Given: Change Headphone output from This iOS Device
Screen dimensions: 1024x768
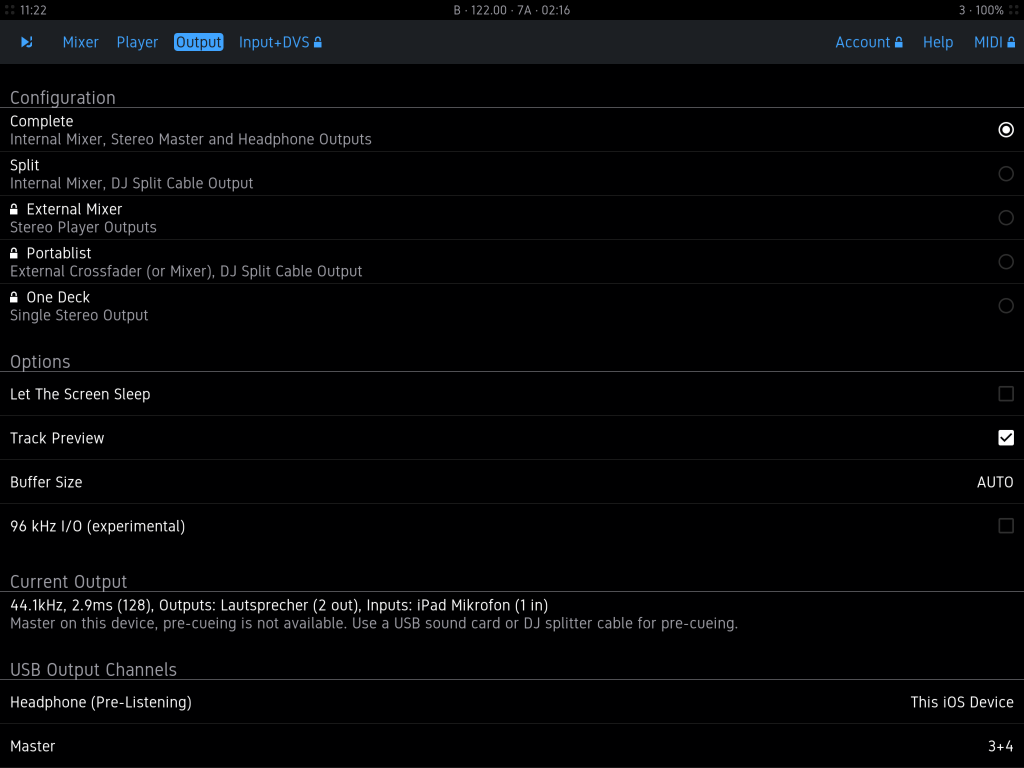Looking at the screenshot, I should pyautogui.click(x=961, y=702).
